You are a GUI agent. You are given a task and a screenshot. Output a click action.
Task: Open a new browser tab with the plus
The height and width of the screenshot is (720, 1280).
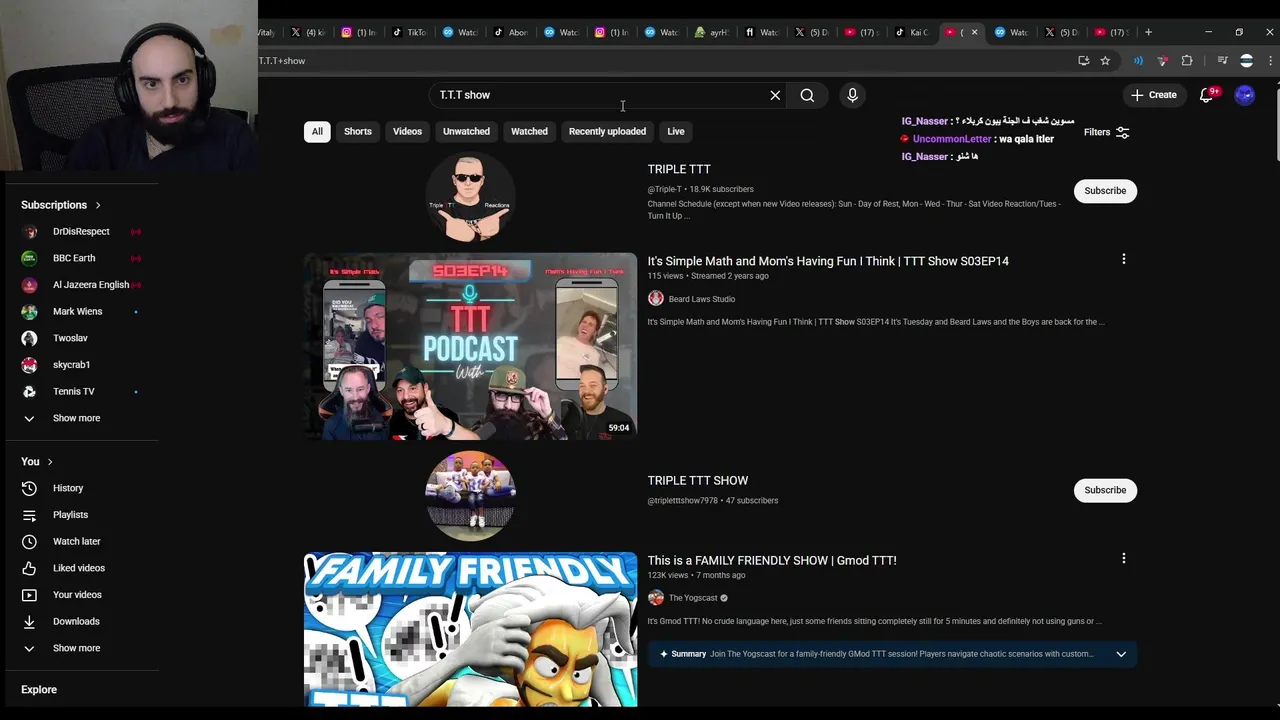1148,32
